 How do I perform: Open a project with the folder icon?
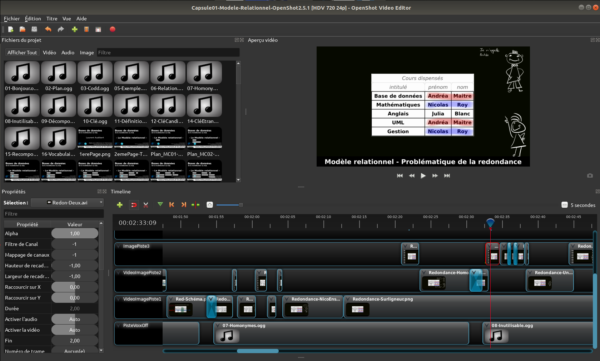23,29
